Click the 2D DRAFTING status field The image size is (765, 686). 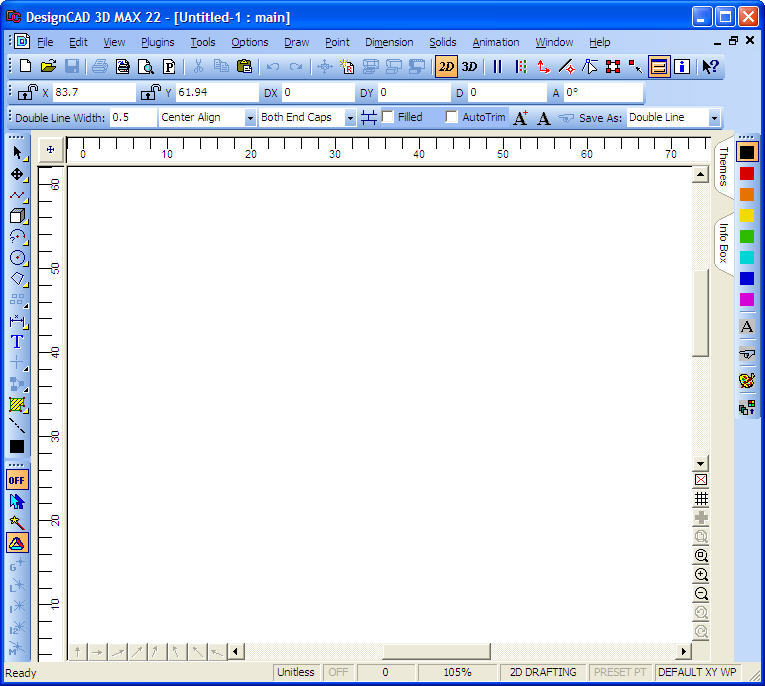click(543, 672)
